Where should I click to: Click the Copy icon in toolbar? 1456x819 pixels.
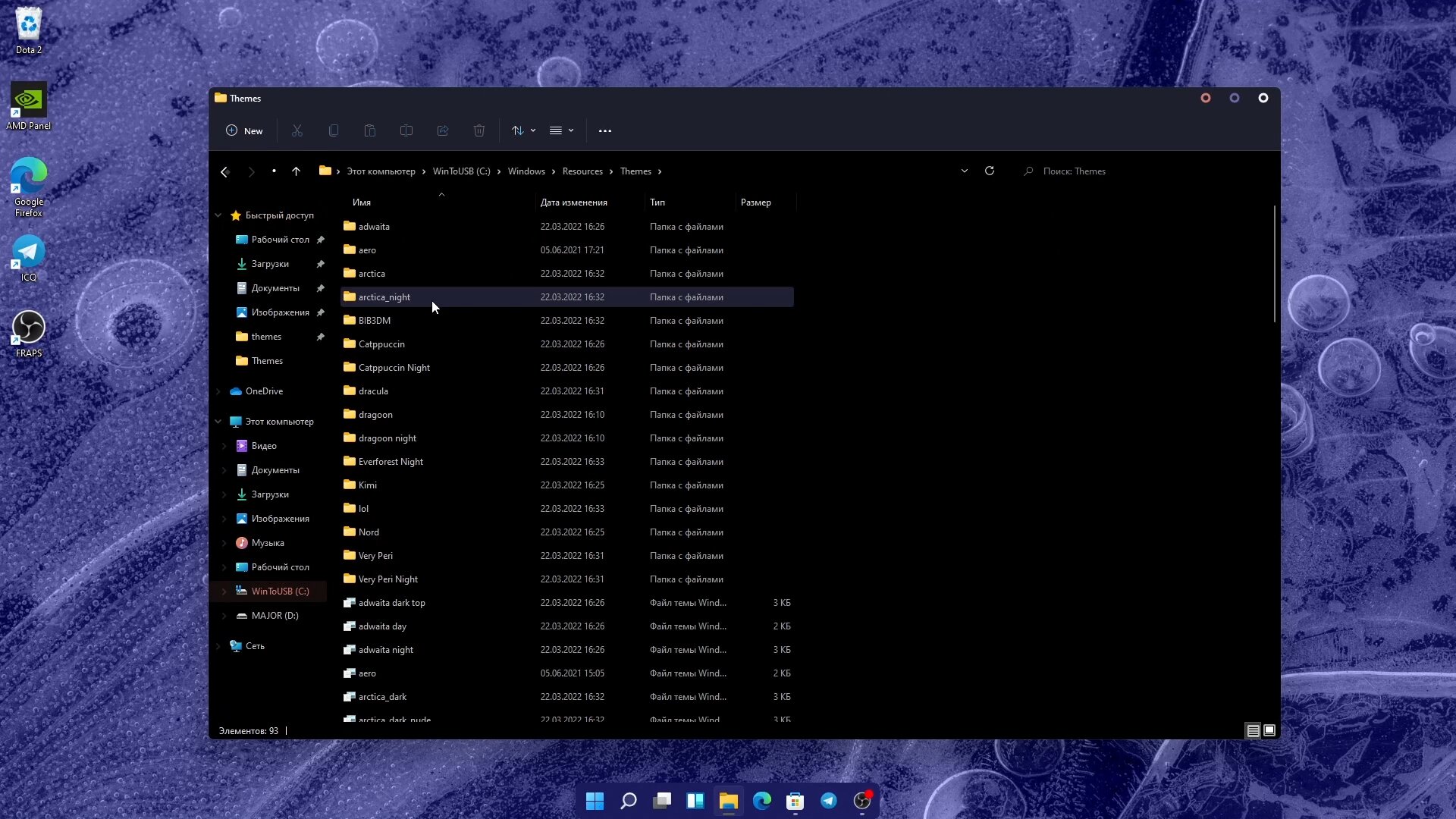(x=333, y=130)
